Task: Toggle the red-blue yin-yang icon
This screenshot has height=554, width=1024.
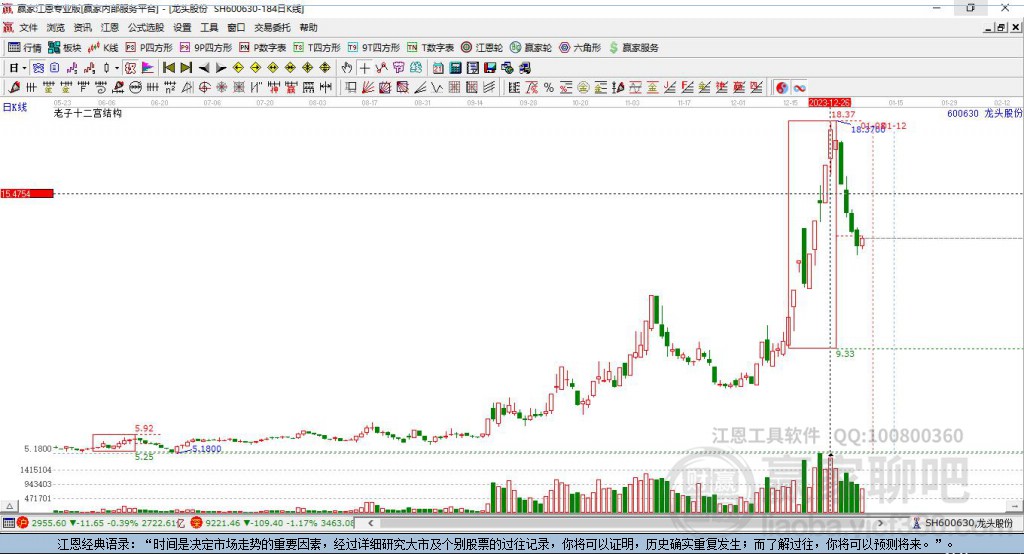Action: (x=781, y=88)
